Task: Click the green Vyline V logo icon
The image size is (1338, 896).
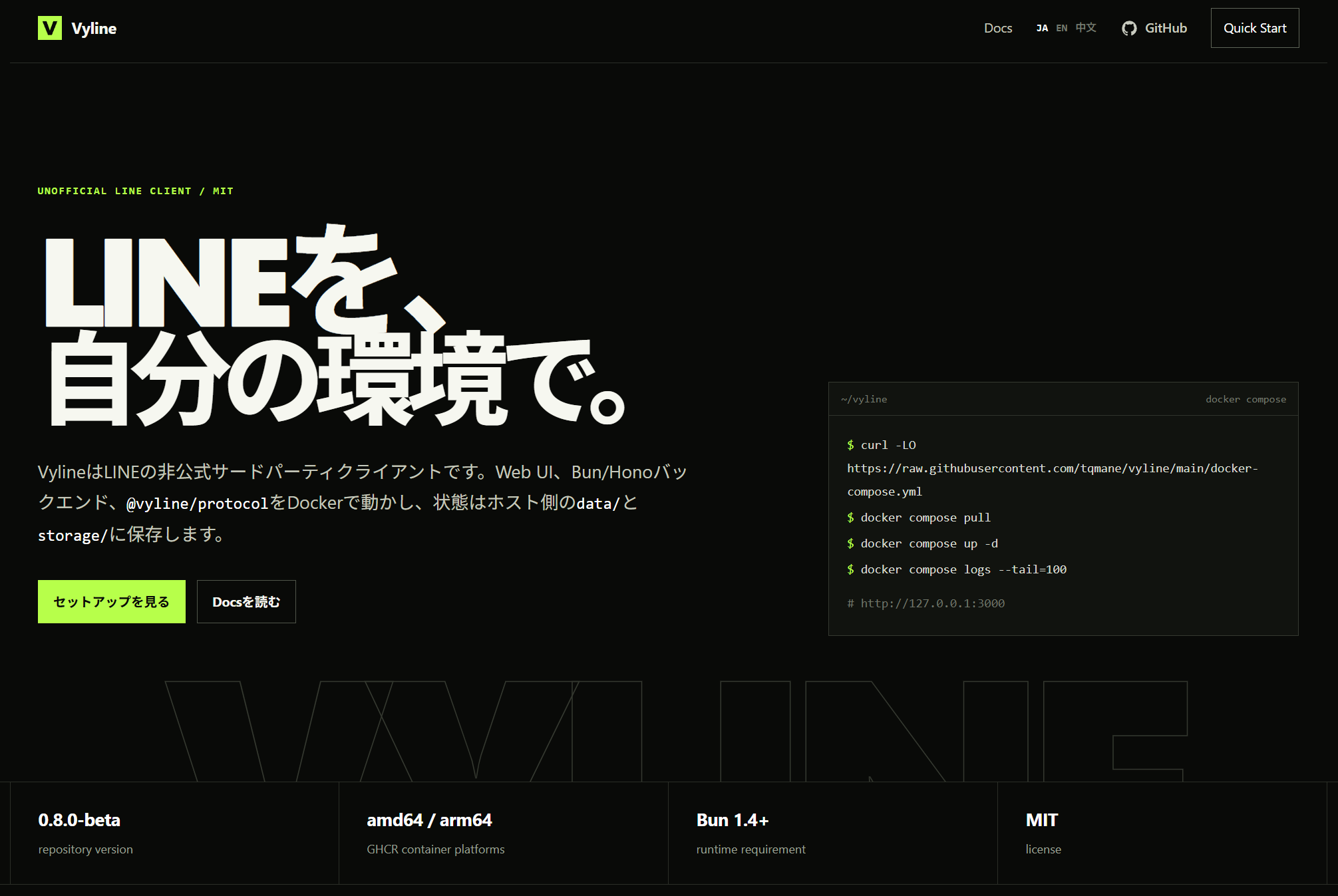Action: coord(50,28)
